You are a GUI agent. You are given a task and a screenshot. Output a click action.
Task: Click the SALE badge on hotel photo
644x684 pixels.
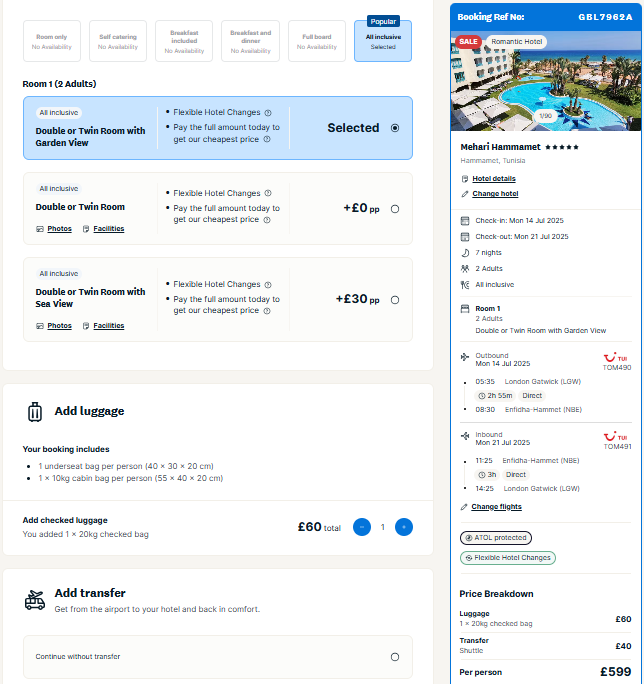[468, 41]
